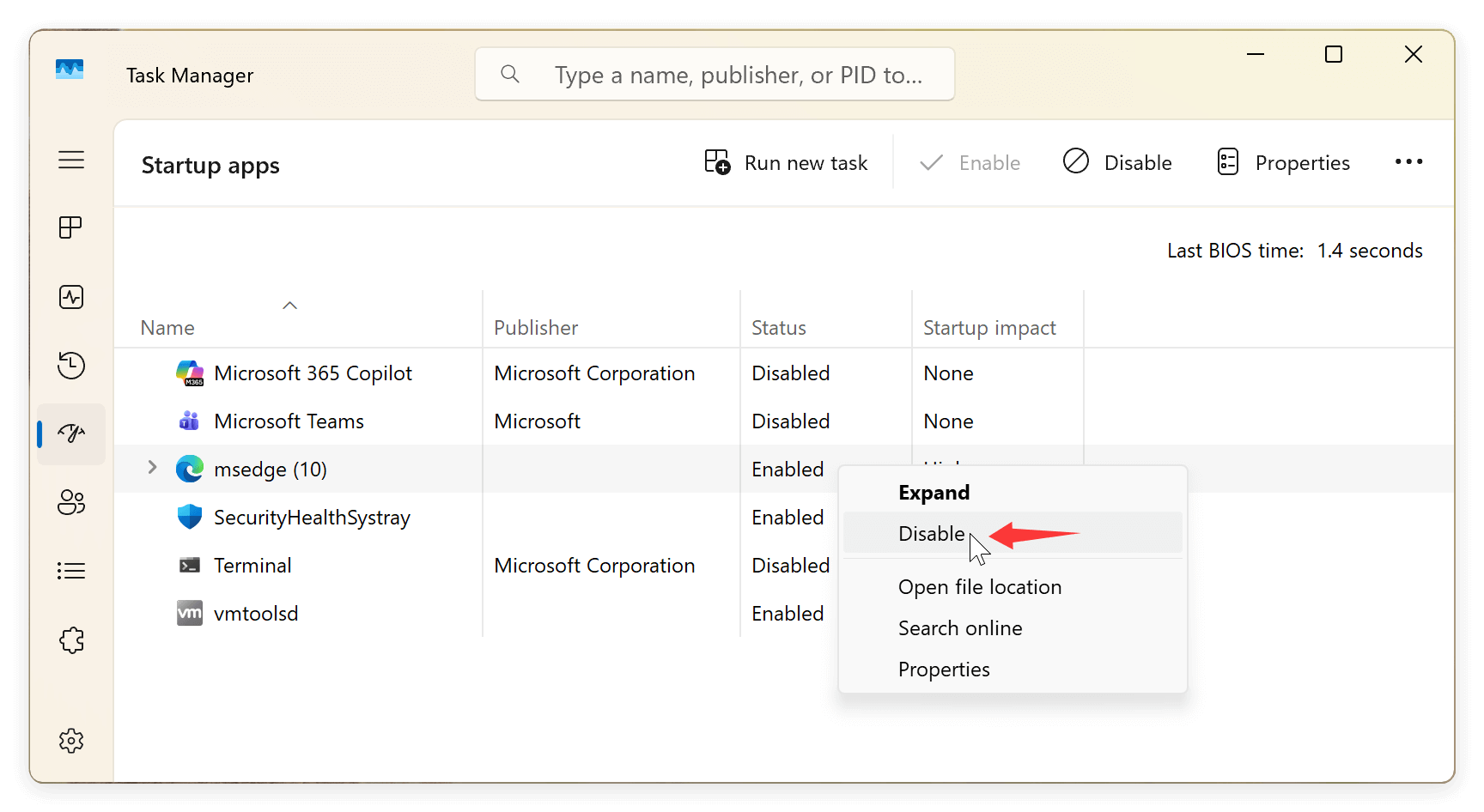1484x812 pixels.
Task: Open Task Manager settings gear
Action: (70, 741)
